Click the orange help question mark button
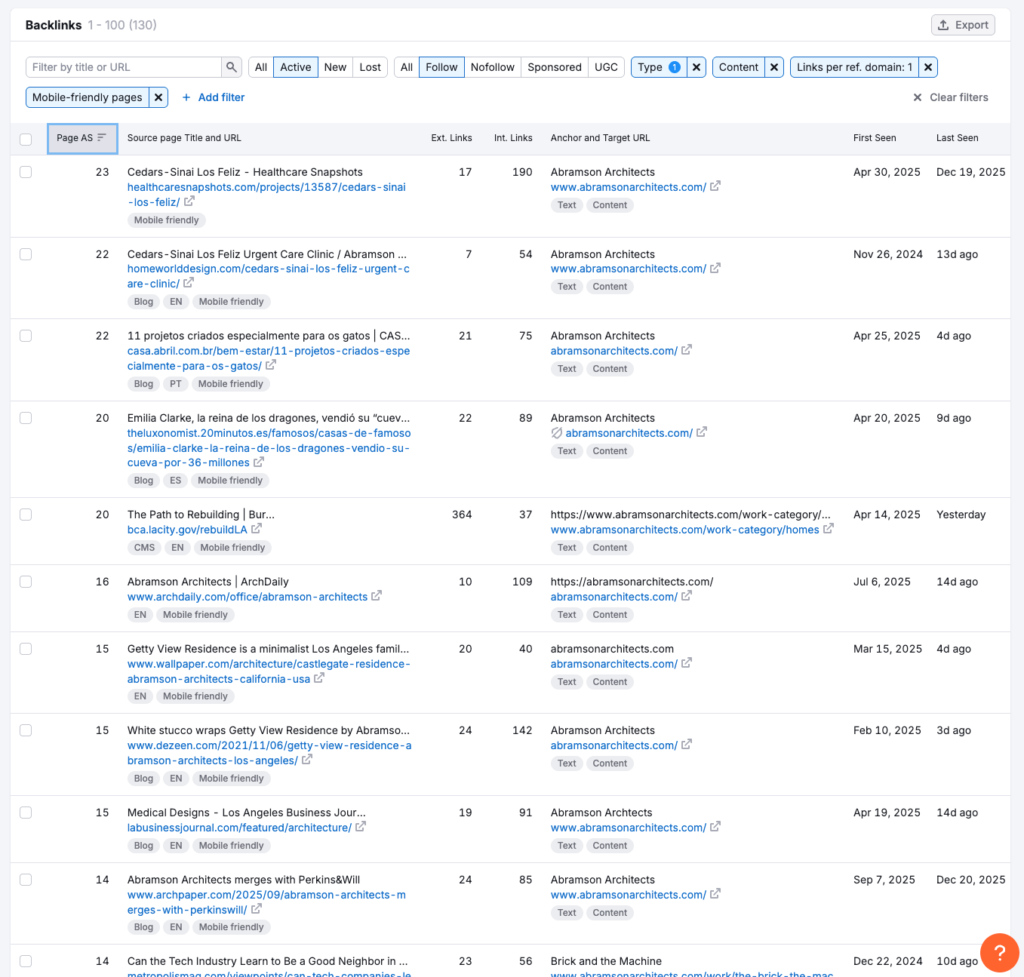This screenshot has width=1024, height=977. (999, 952)
